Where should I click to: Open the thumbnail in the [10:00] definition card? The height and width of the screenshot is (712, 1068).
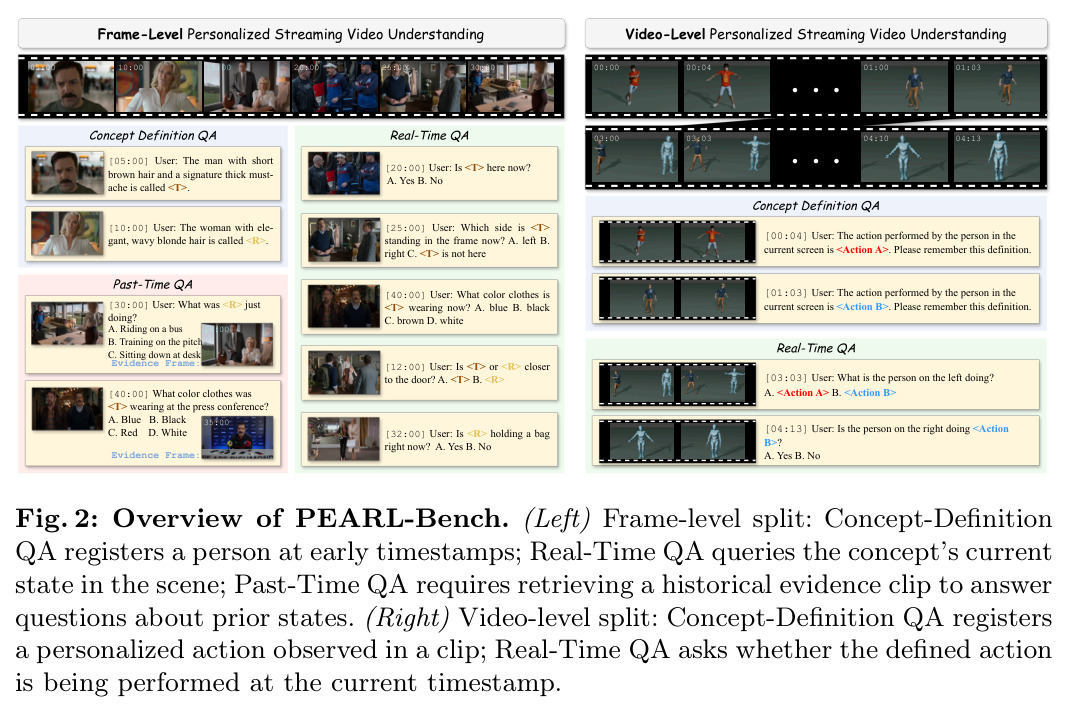click(67, 234)
